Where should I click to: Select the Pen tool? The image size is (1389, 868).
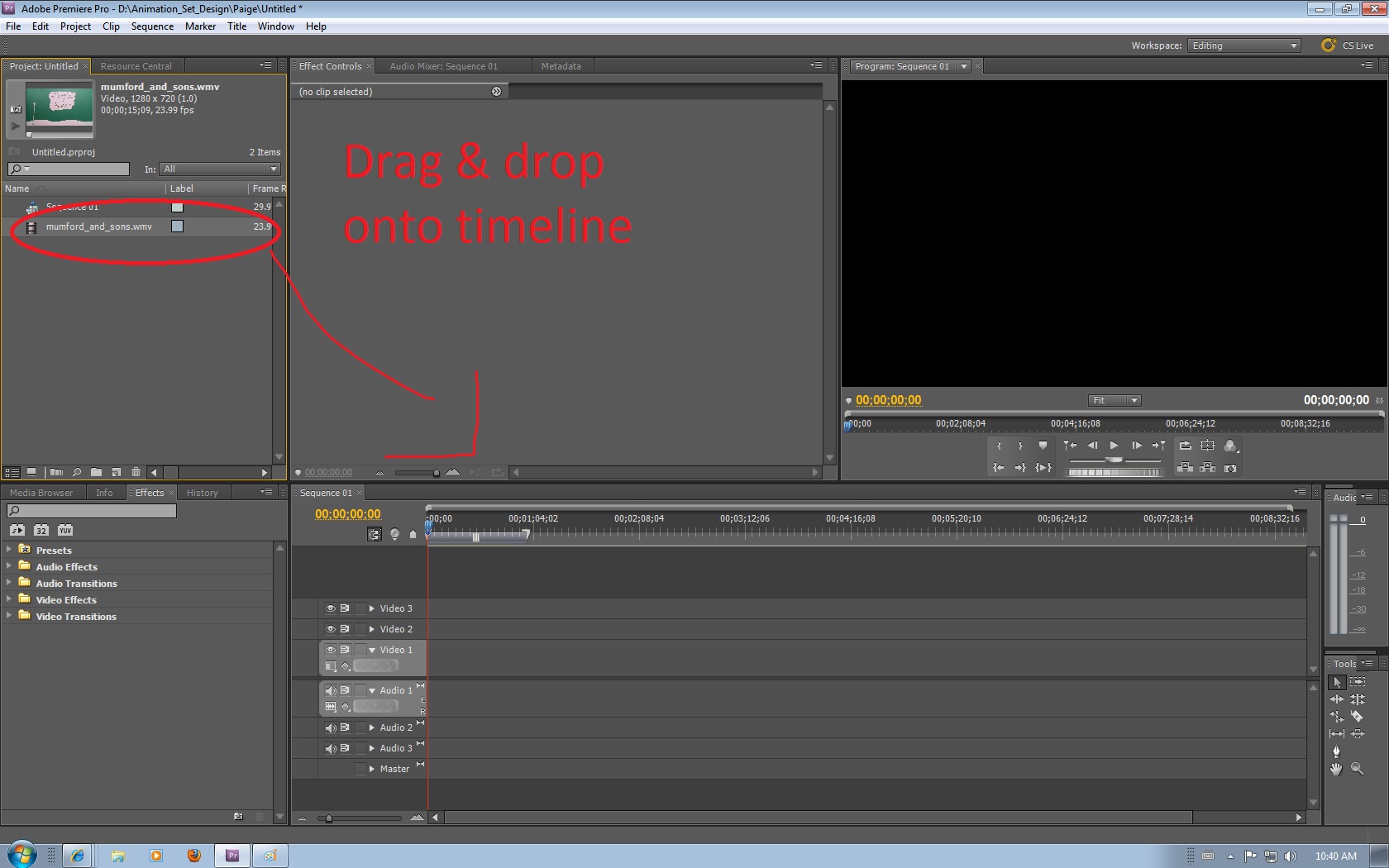pyautogui.click(x=1337, y=751)
